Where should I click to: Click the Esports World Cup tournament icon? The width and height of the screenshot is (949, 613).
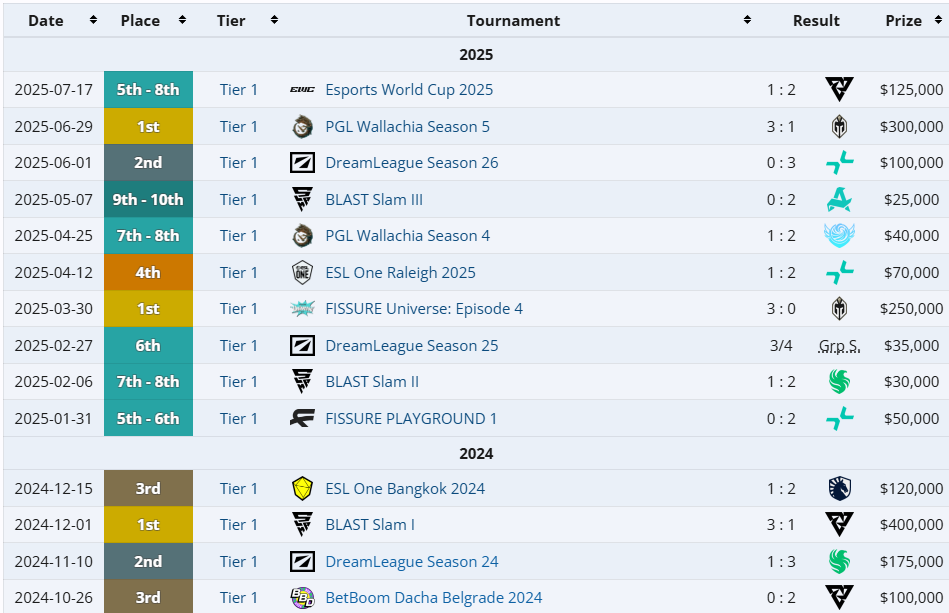(302, 90)
